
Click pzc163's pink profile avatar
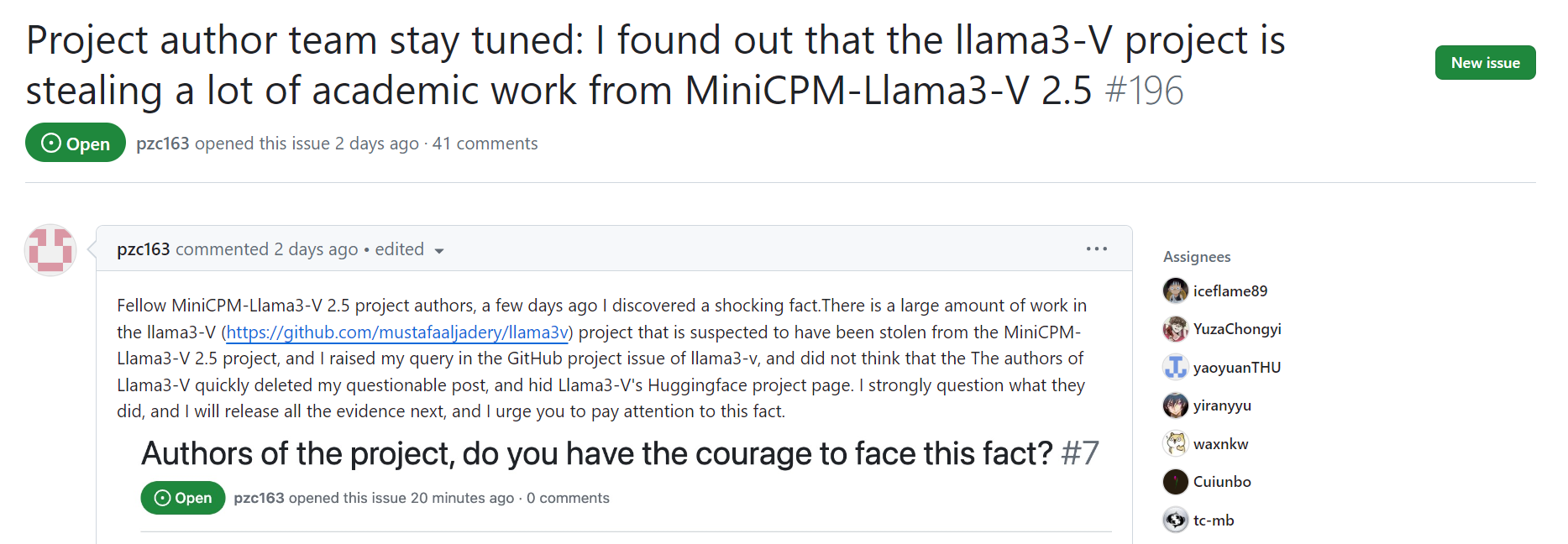tap(50, 250)
